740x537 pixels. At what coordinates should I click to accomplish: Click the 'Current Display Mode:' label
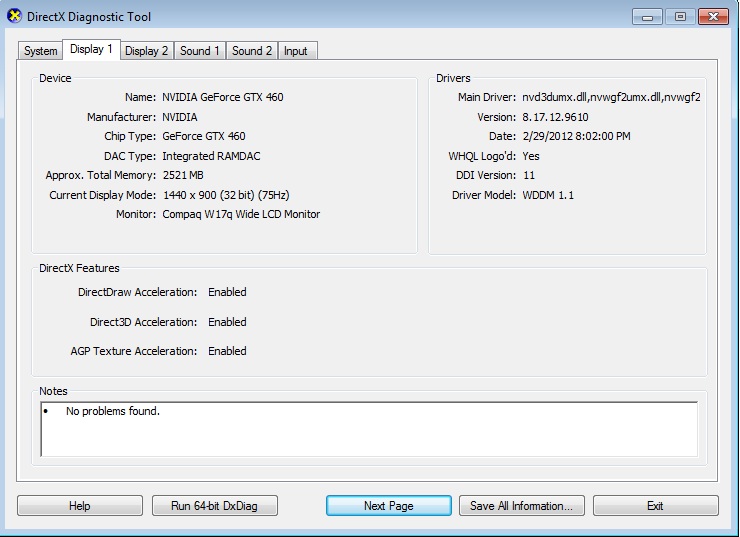[x=102, y=195]
